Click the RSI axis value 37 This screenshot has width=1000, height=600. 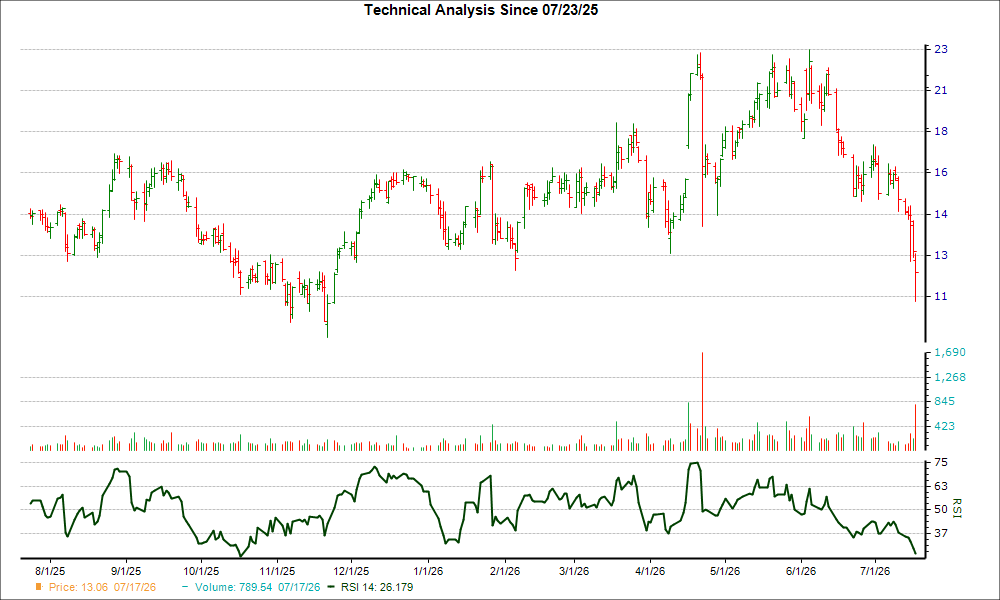pos(941,533)
